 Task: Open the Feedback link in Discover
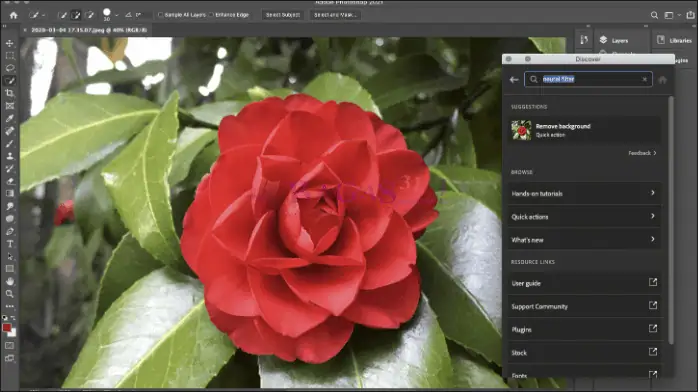point(642,153)
